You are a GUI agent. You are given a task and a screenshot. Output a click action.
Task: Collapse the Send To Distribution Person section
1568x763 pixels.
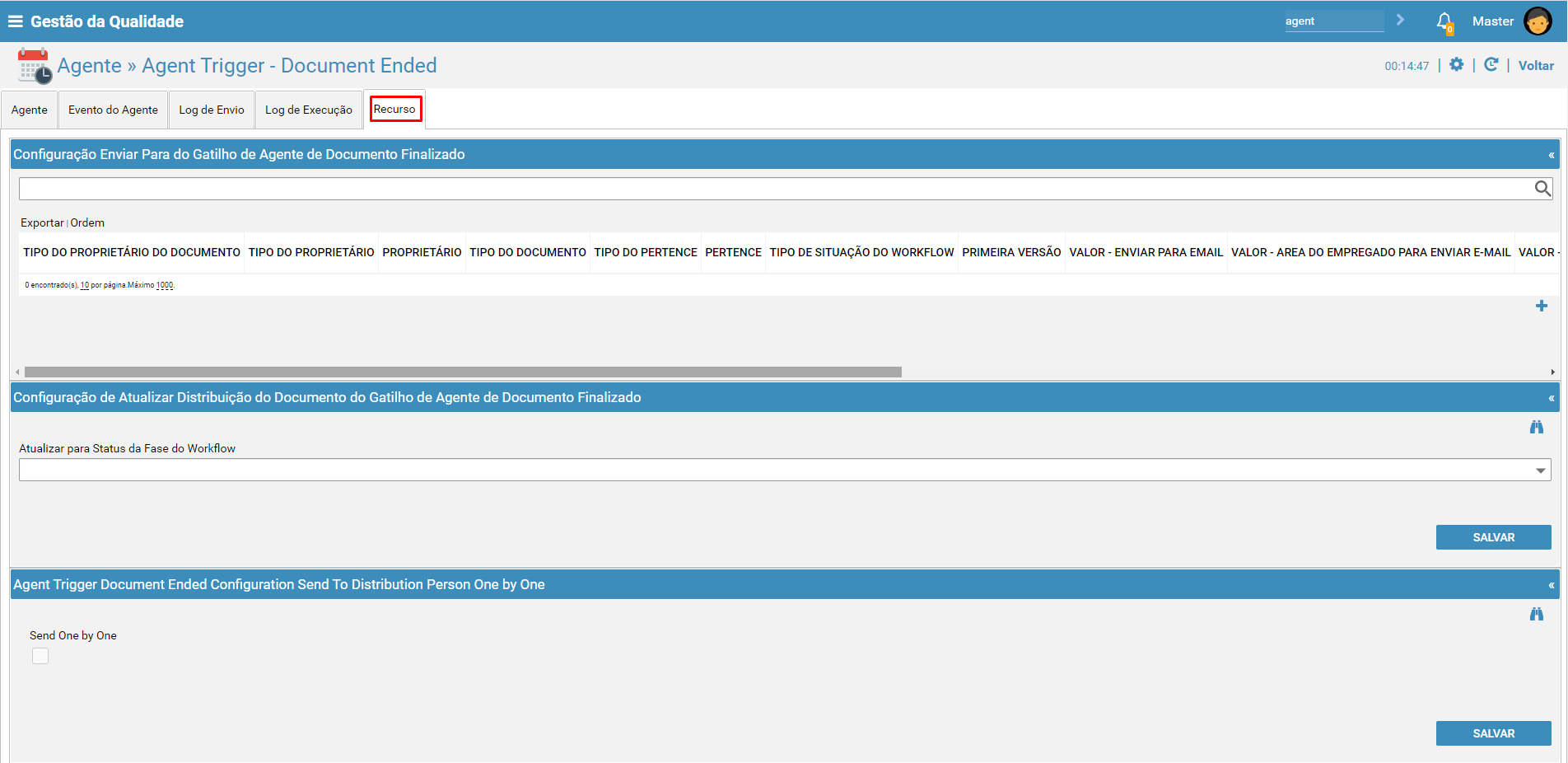point(1551,585)
